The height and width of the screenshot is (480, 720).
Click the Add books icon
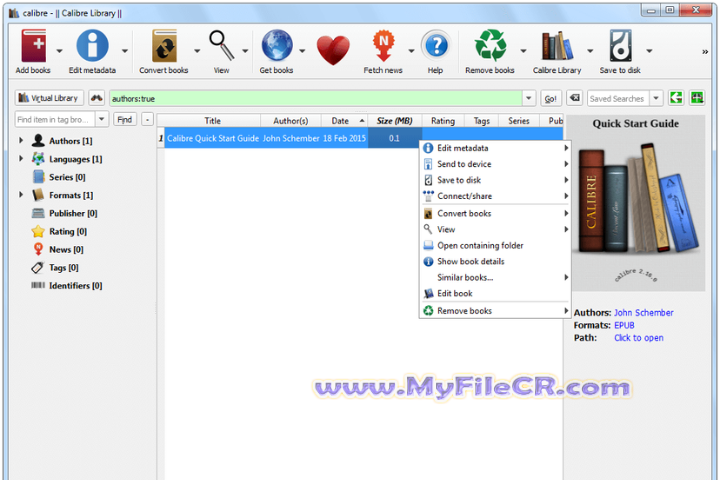tap(34, 45)
